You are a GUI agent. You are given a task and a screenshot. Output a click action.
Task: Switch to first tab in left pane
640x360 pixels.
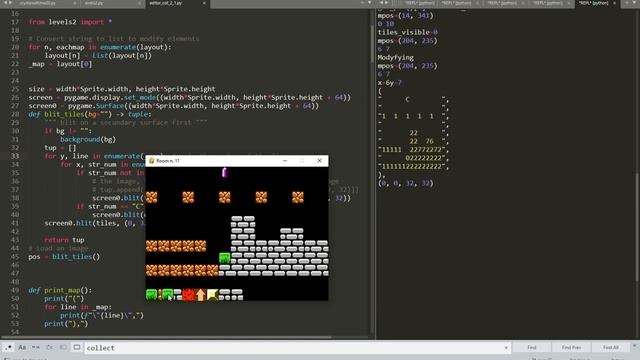(47, 3)
